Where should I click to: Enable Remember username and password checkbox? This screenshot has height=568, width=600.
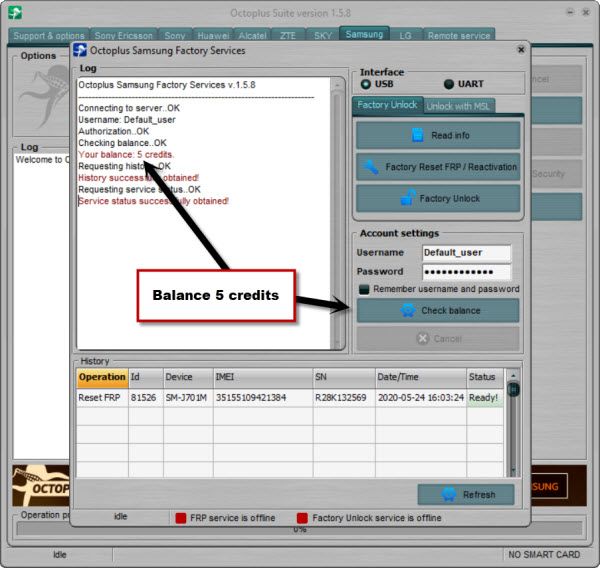[364, 289]
